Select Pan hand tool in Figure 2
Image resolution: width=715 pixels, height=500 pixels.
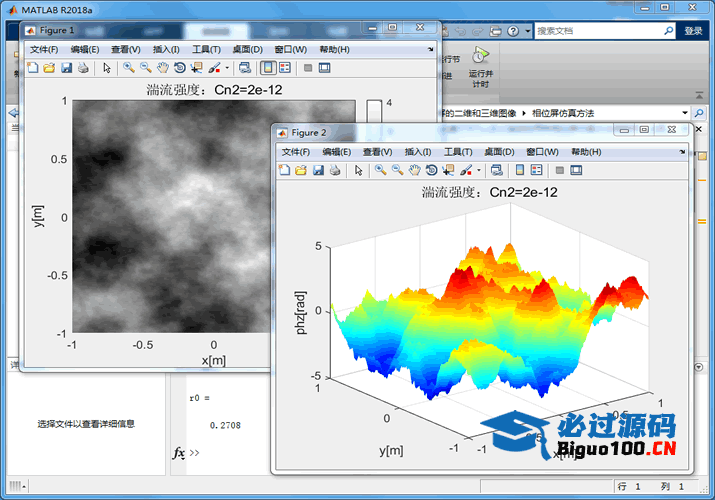(x=414, y=170)
